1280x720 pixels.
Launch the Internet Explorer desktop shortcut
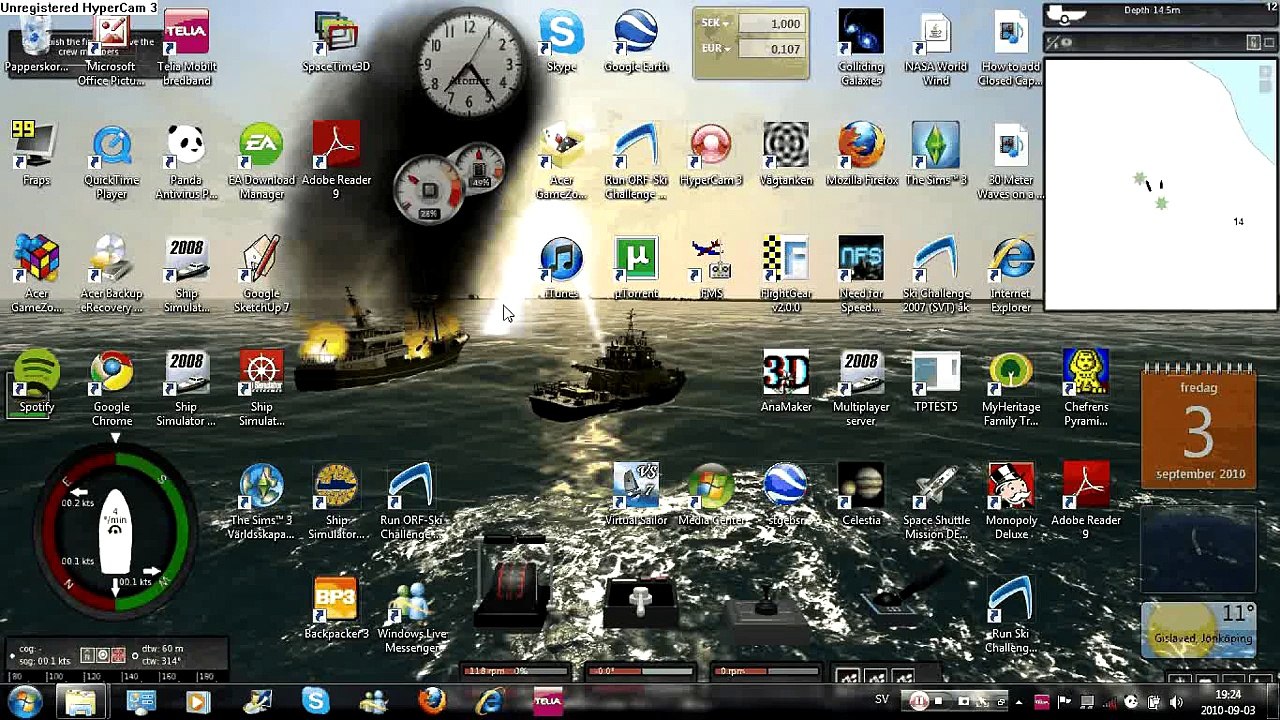point(1011,275)
